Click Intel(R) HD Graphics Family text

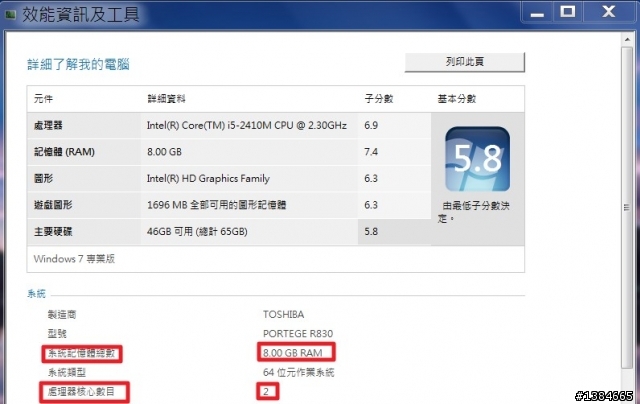208,178
